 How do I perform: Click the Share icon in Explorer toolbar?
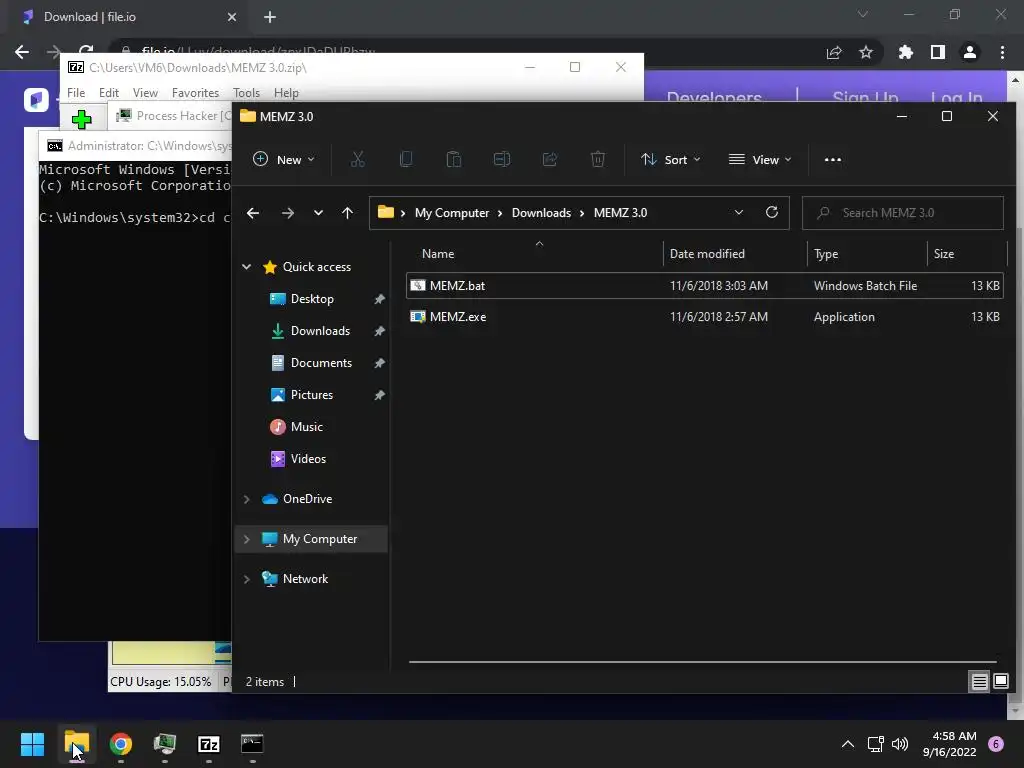(550, 159)
